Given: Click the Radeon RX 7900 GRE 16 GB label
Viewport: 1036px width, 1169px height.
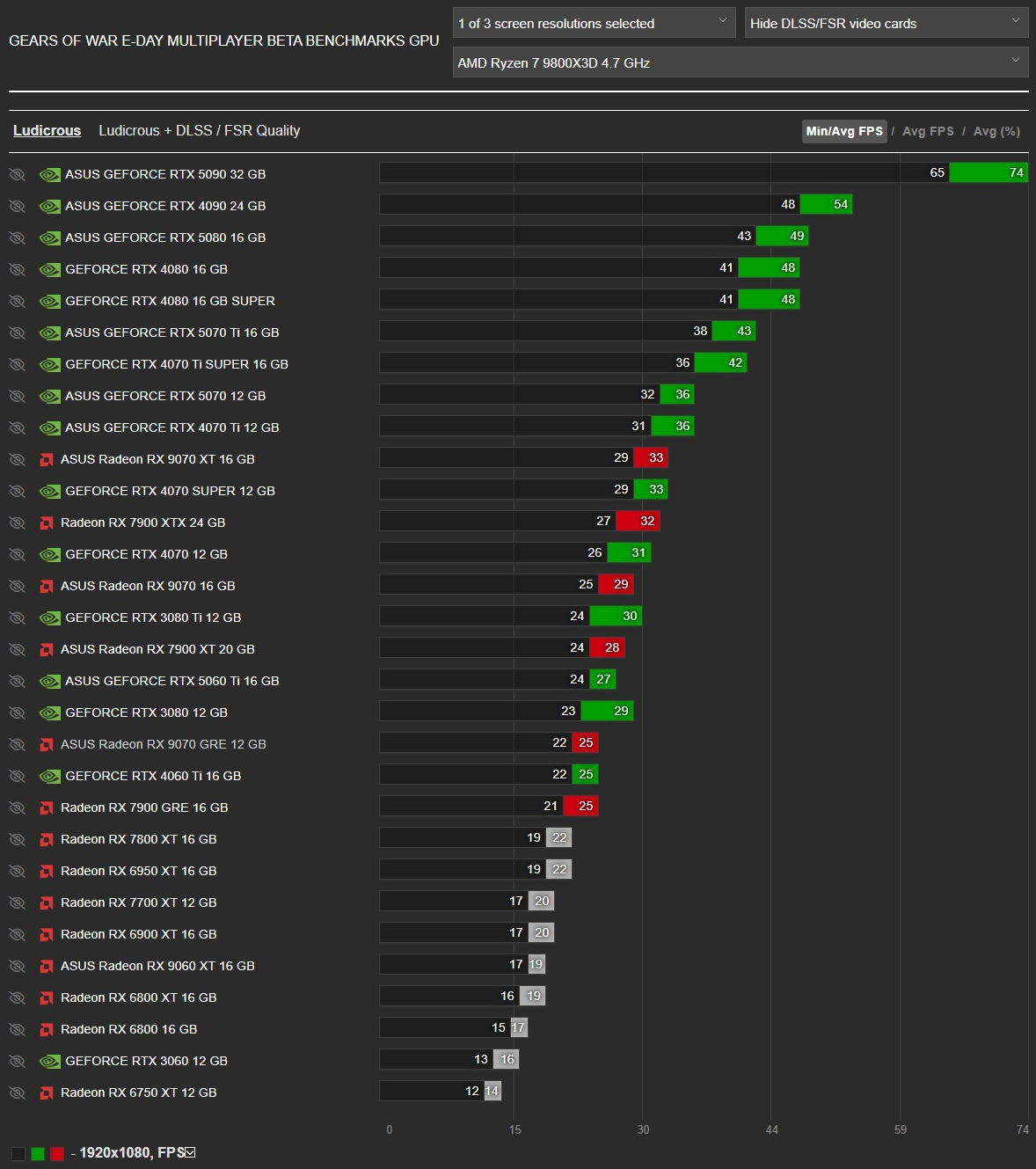Looking at the screenshot, I should (144, 807).
